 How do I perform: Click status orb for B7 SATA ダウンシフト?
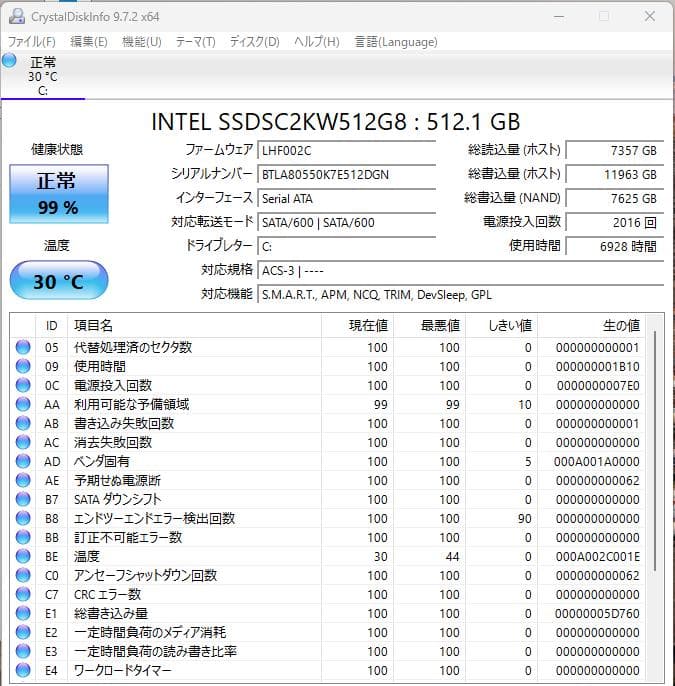23,499
